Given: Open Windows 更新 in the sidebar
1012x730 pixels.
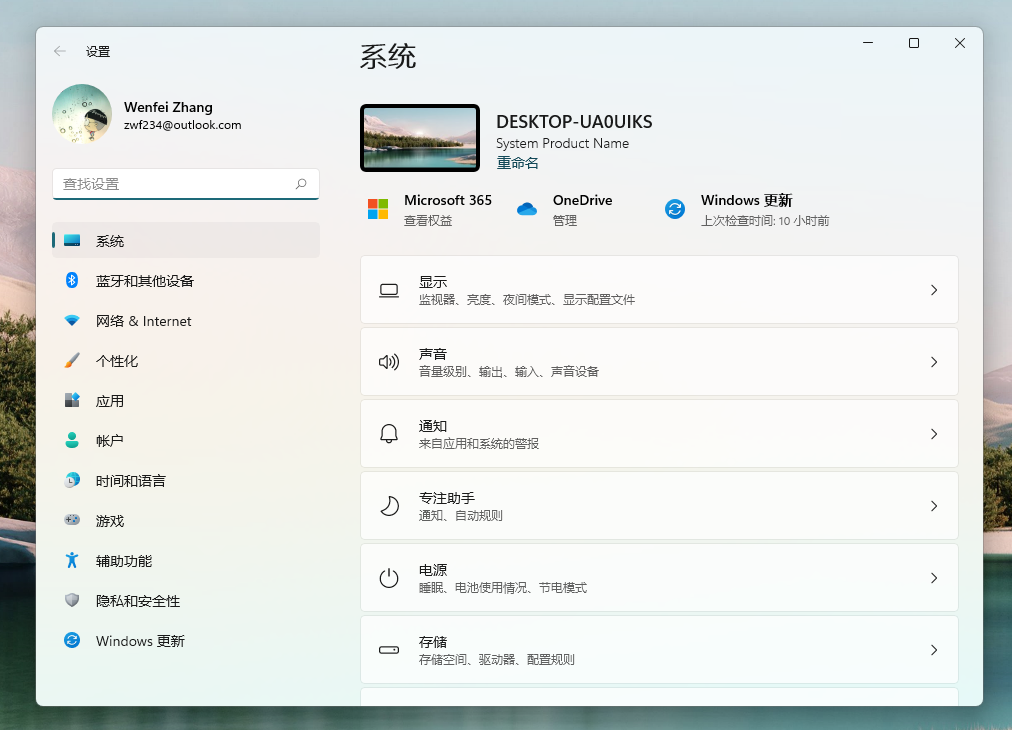Looking at the screenshot, I should 186,641.
